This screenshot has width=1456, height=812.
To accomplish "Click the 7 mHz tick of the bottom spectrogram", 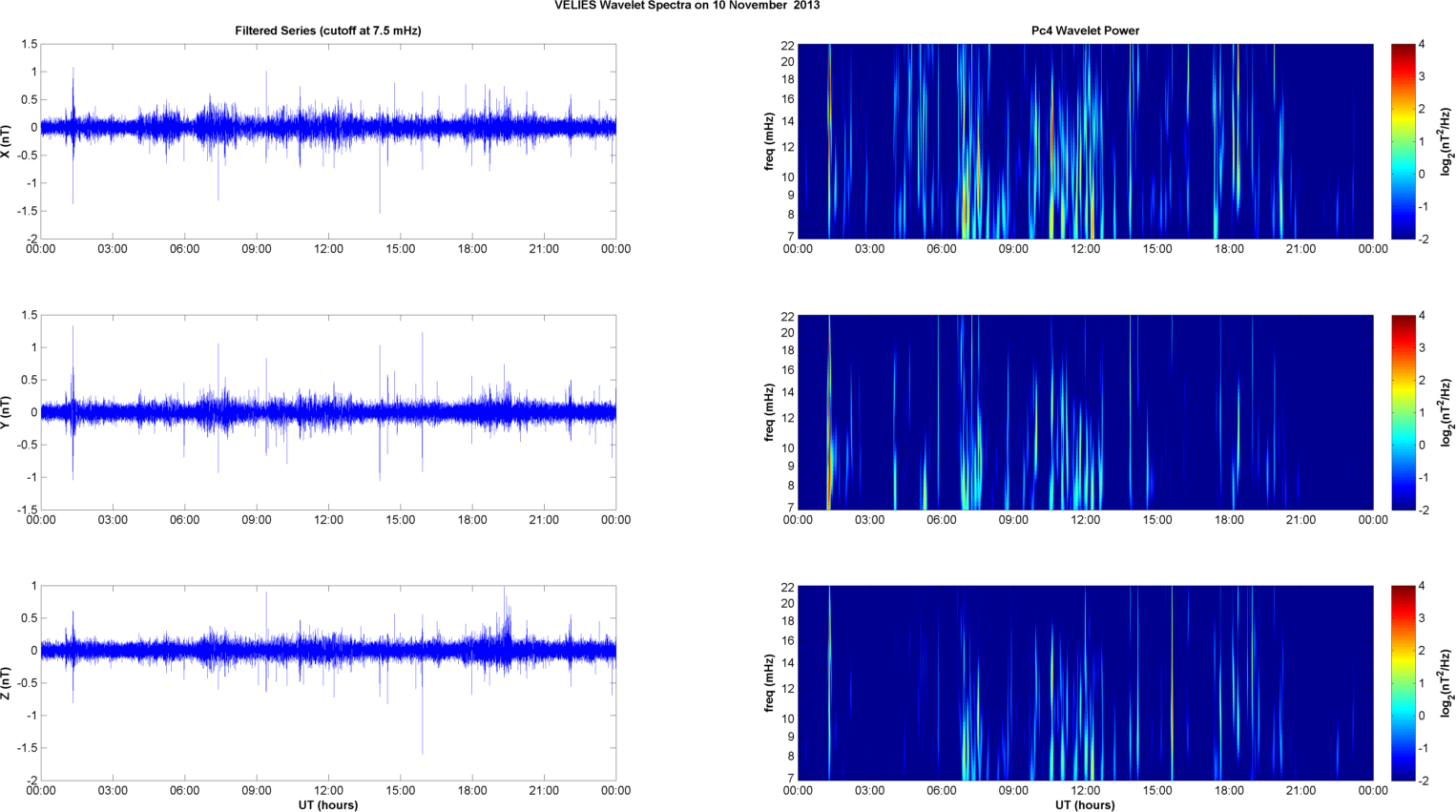I will click(x=791, y=779).
